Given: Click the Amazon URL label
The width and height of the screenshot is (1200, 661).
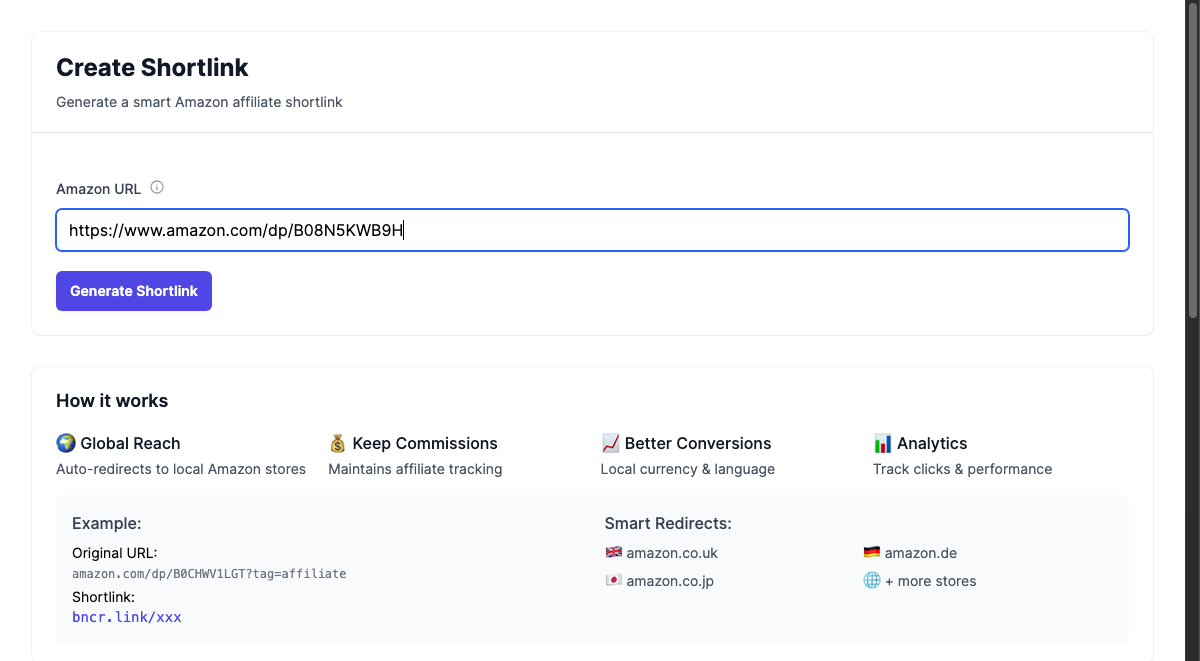Looking at the screenshot, I should 99,189.
